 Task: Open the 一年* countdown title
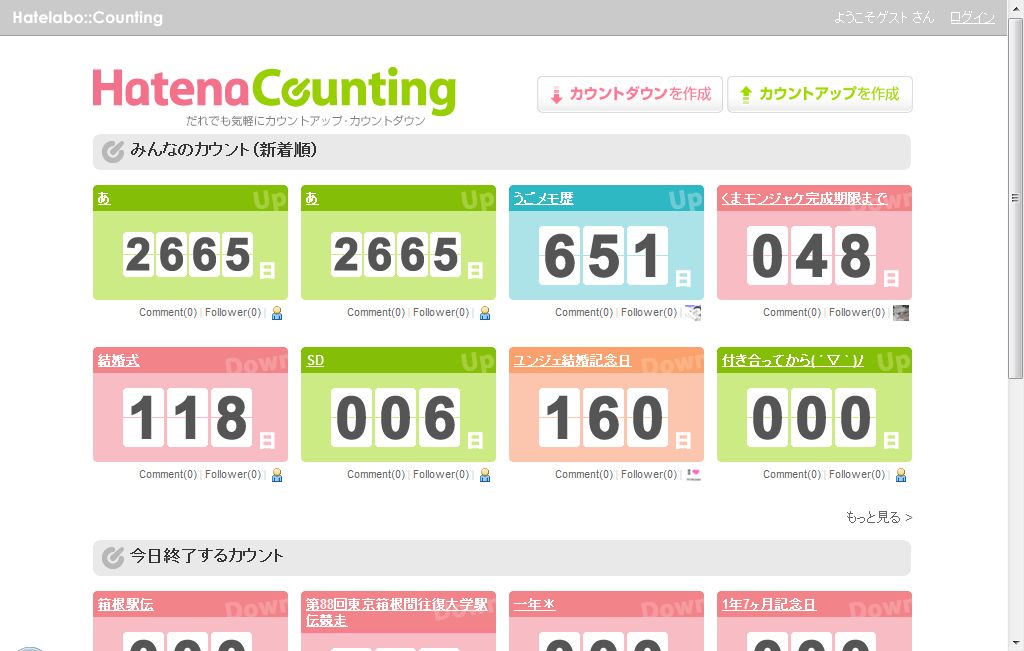click(x=534, y=604)
